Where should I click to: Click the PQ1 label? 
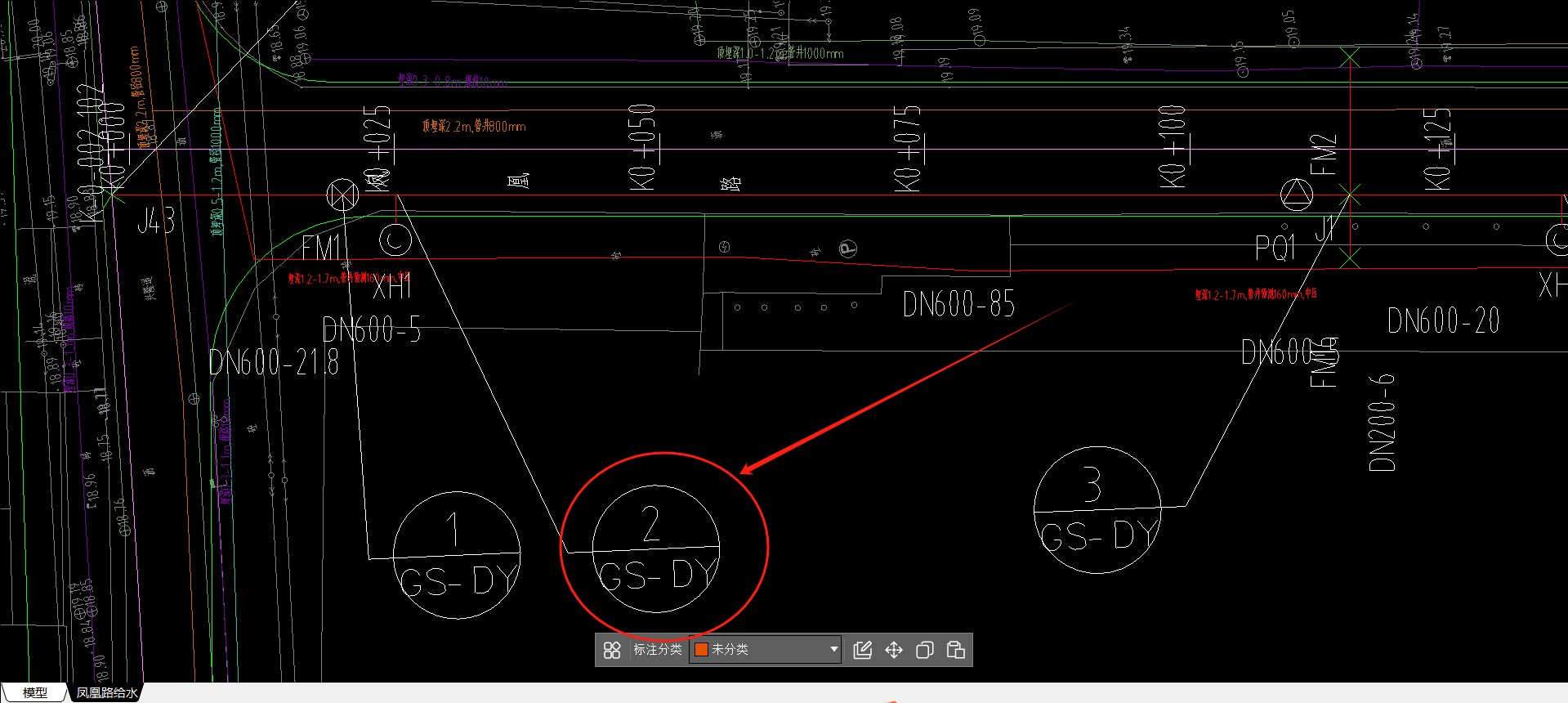(1275, 247)
